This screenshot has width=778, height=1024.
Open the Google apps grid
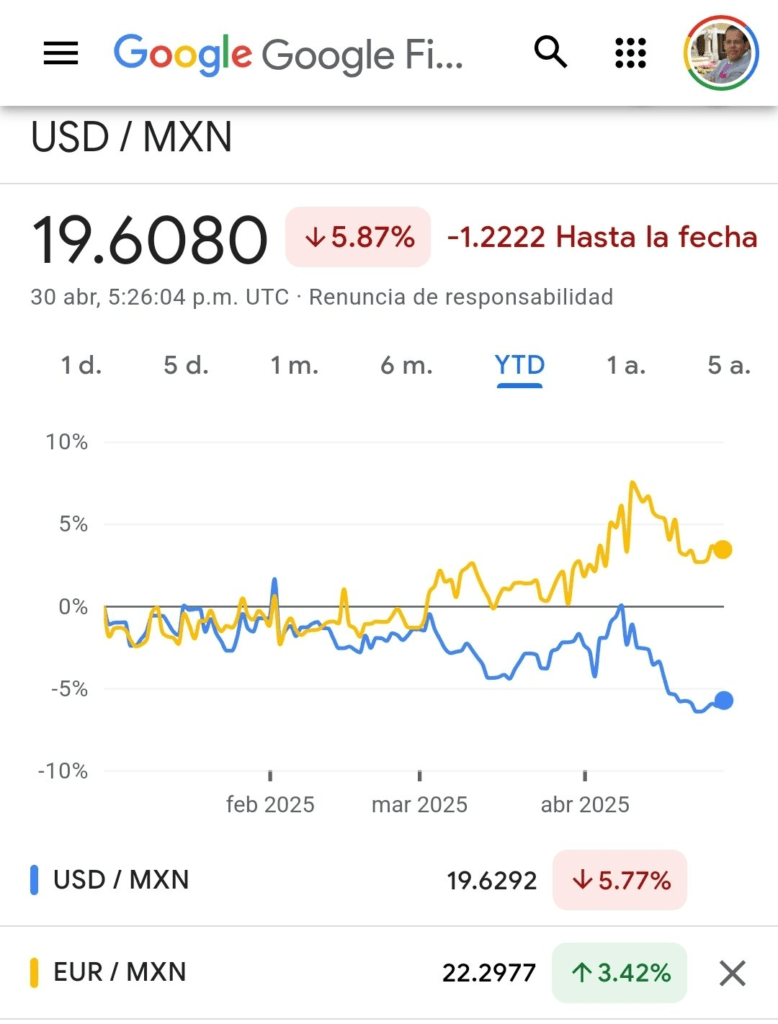[630, 53]
